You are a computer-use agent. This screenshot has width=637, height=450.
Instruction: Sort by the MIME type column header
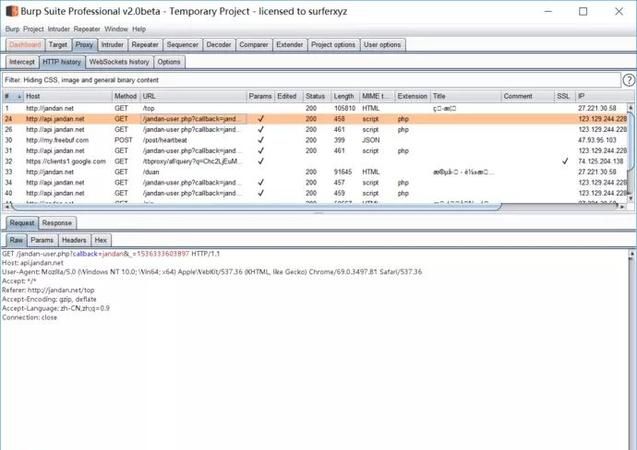tap(377, 96)
